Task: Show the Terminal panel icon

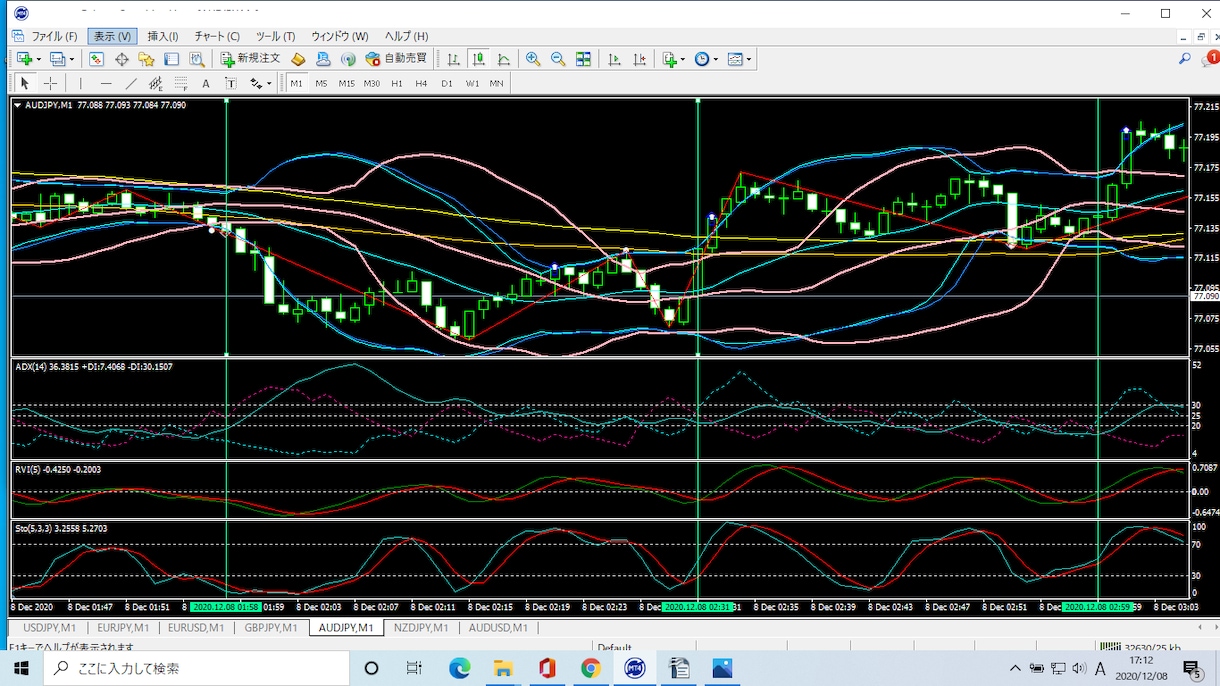Action: [171, 60]
